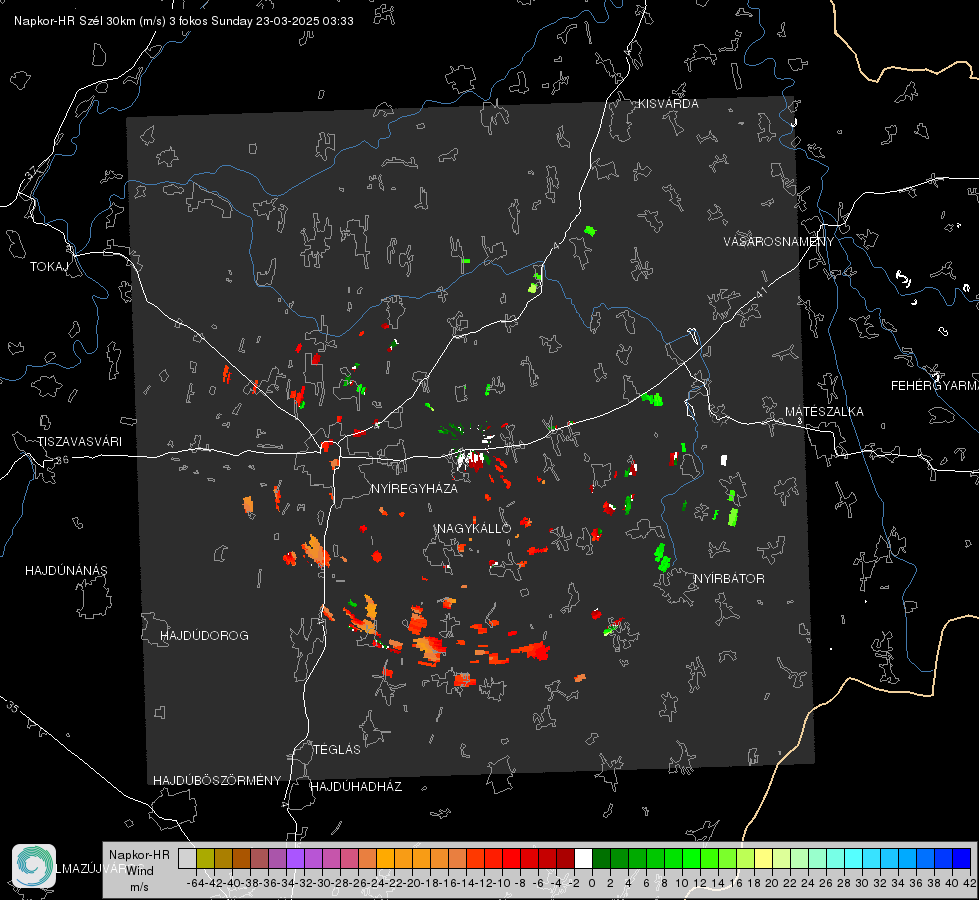The width and height of the screenshot is (979, 900).
Task: Click the m/s unit label in the legend
Action: (139, 887)
